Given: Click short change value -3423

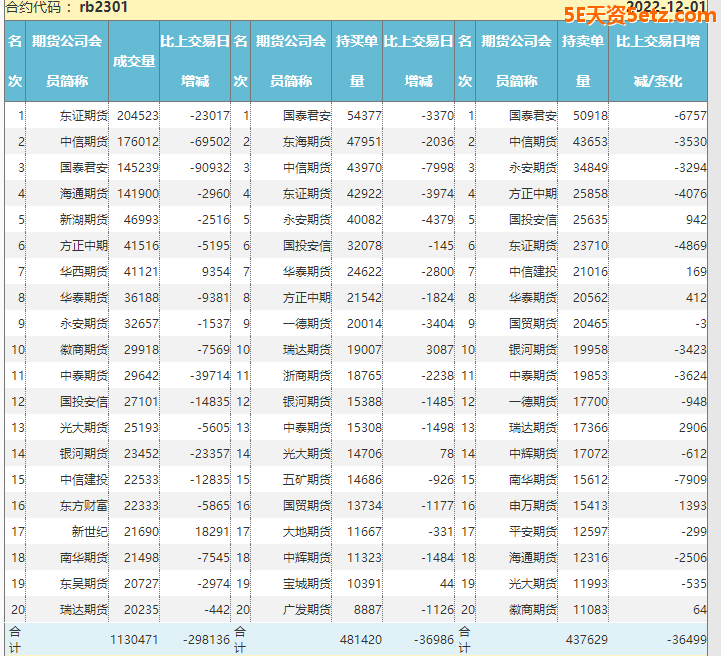Looking at the screenshot, I should coord(690,350).
